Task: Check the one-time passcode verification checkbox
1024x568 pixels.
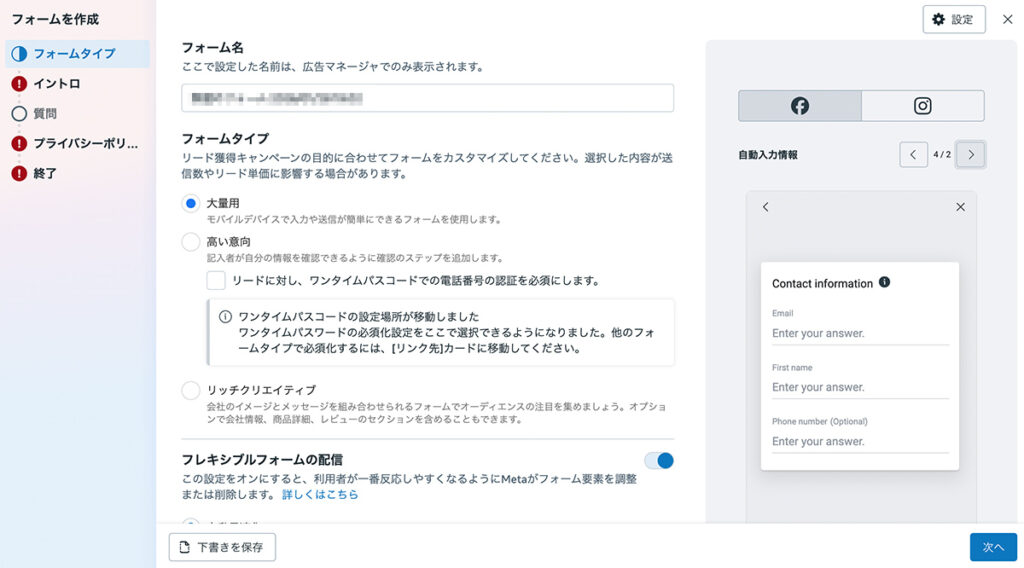Action: coord(216,281)
